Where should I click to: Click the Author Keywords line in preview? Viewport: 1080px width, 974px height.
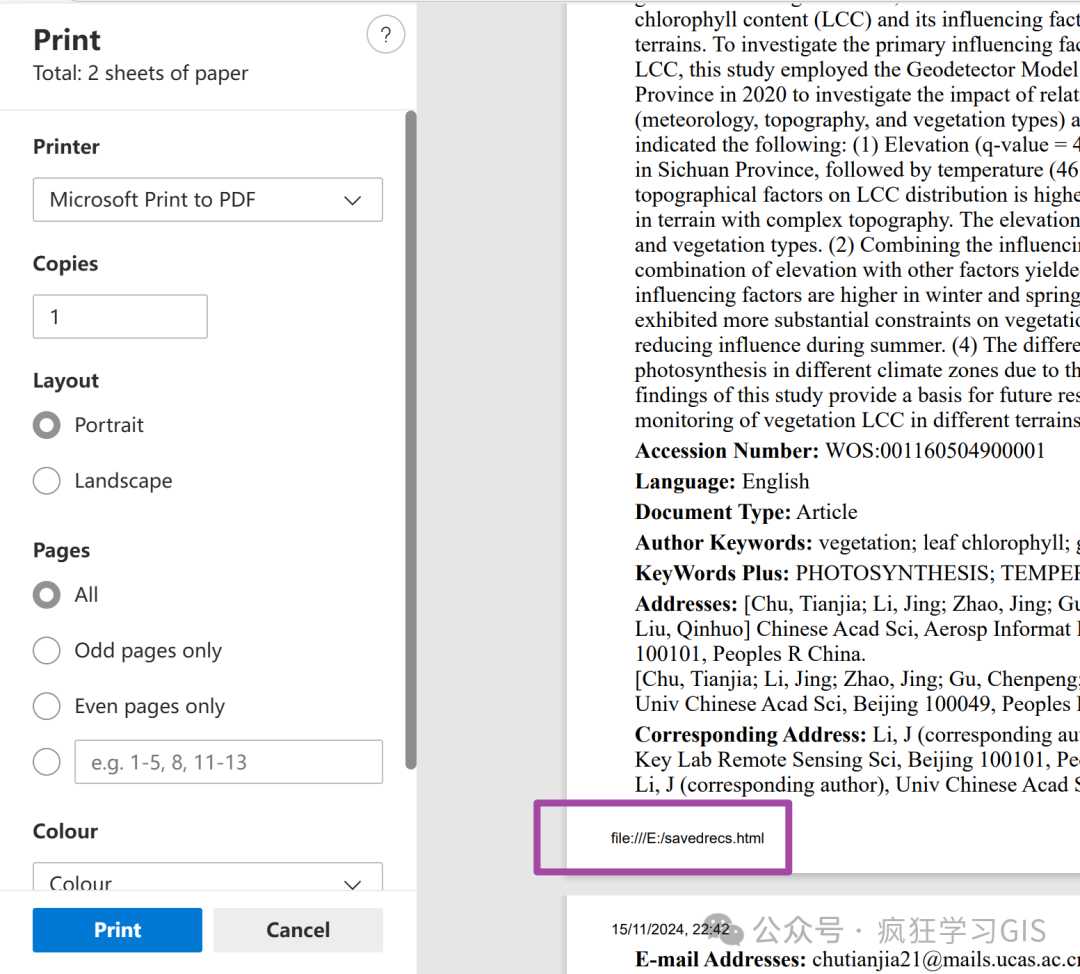[x=857, y=543]
